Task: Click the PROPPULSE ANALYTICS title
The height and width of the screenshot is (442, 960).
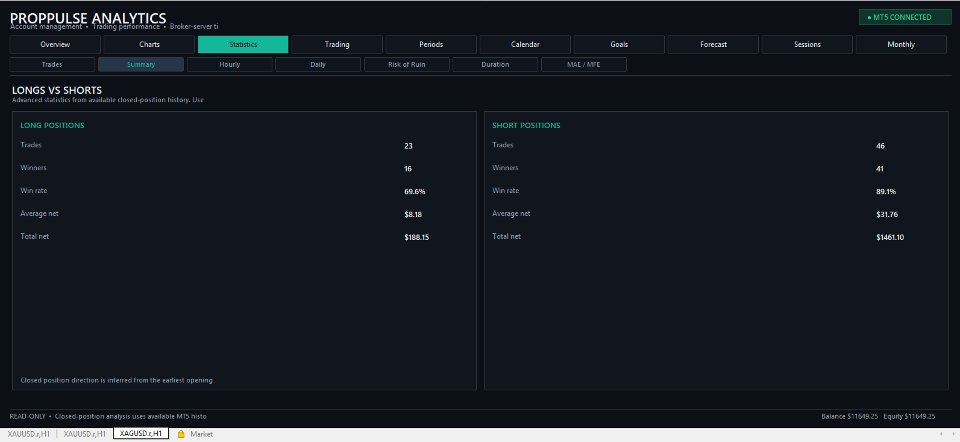Action: click(88, 18)
